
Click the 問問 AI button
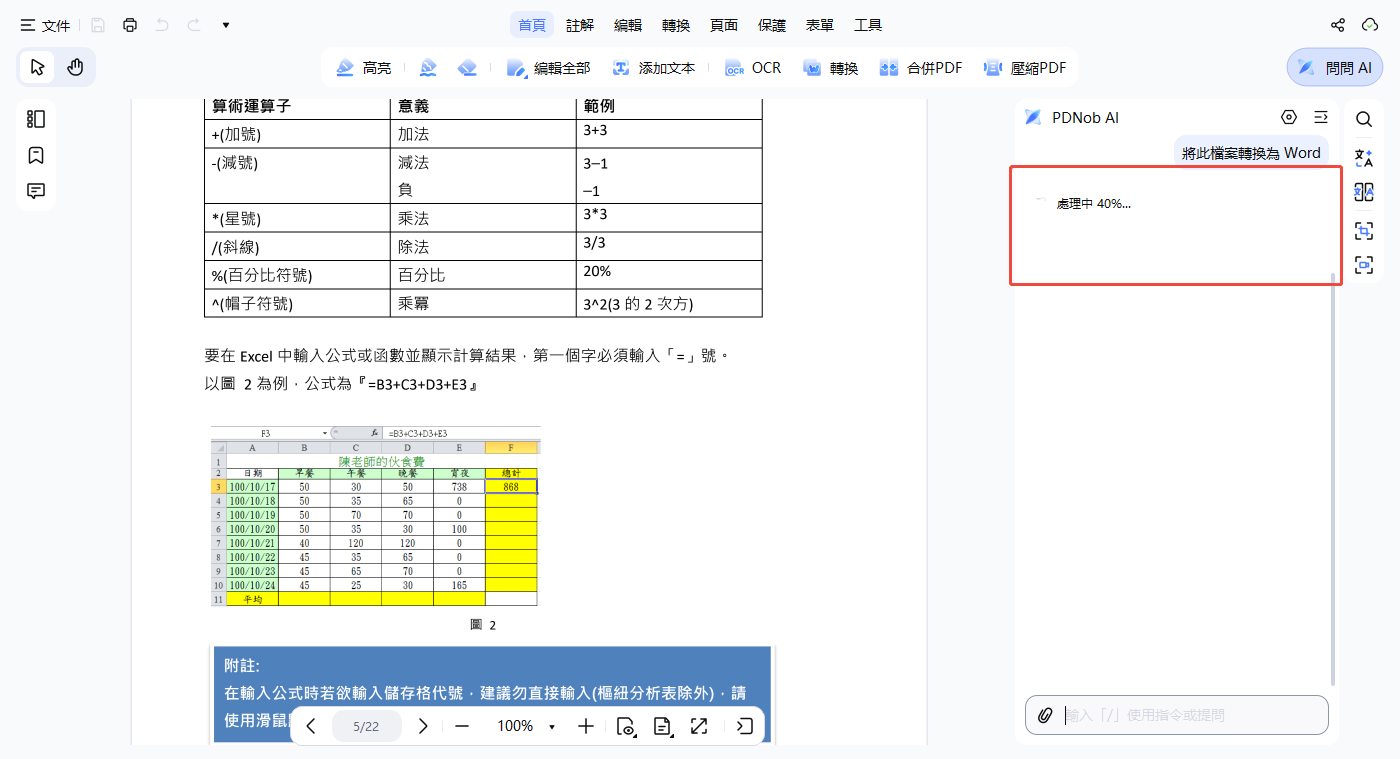point(1335,68)
